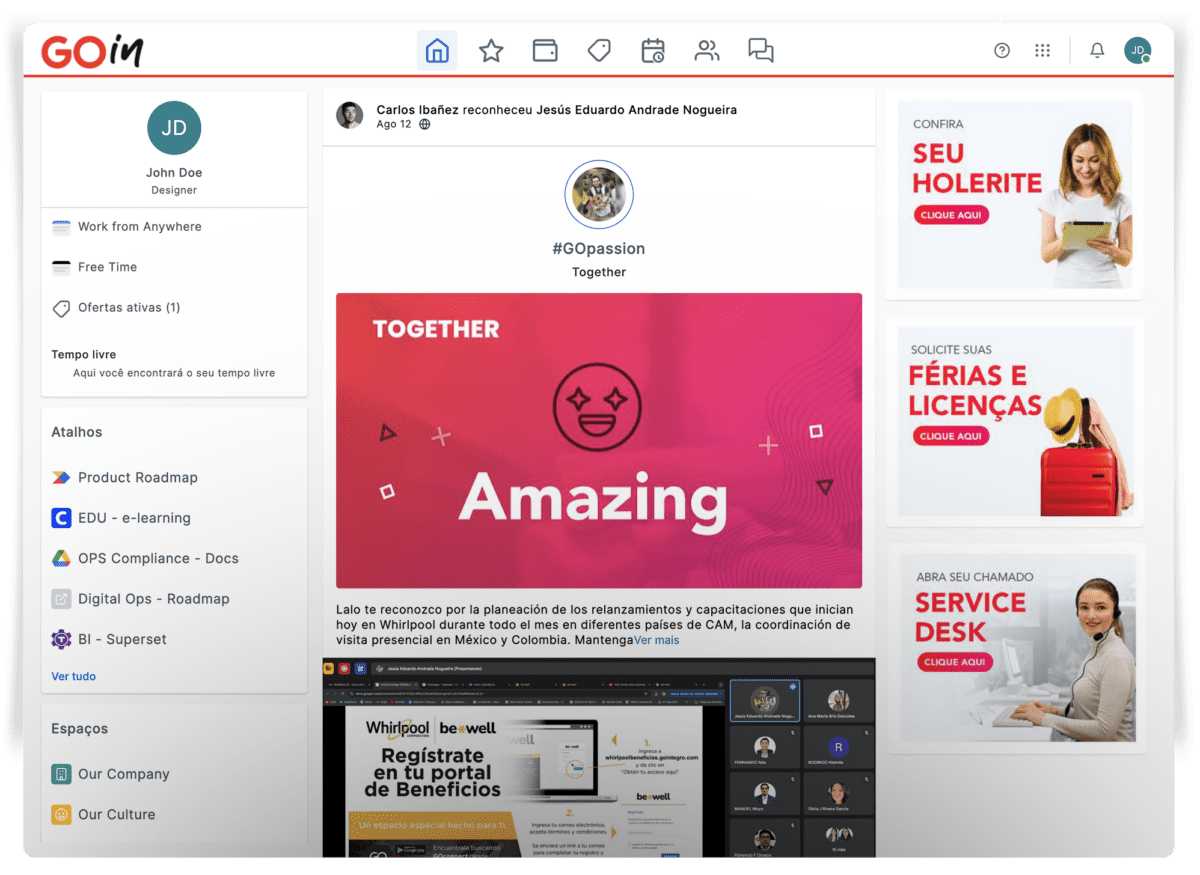Click Seu Holerite Clique Aqui button
This screenshot has height=875, width=1200.
coord(950,215)
